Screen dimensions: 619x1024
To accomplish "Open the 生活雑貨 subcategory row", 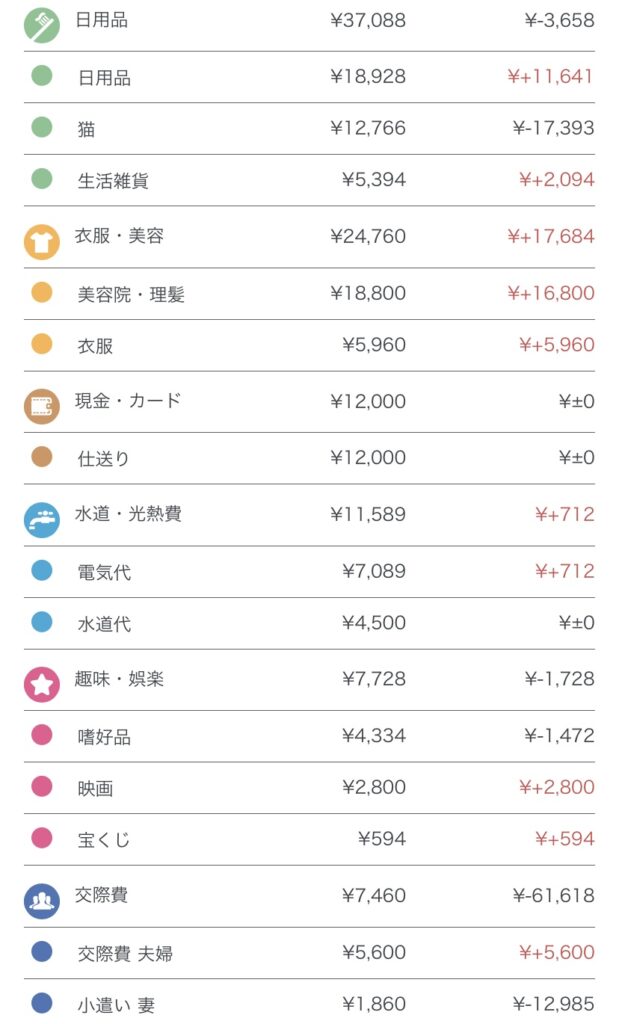I will coord(113,181).
